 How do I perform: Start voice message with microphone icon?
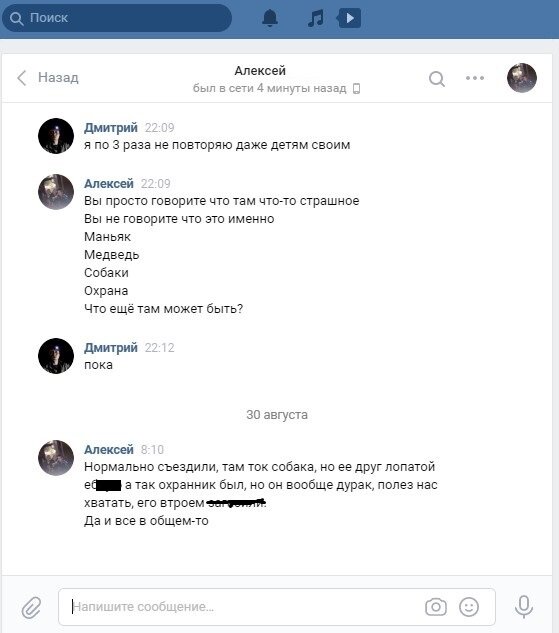coord(524,606)
